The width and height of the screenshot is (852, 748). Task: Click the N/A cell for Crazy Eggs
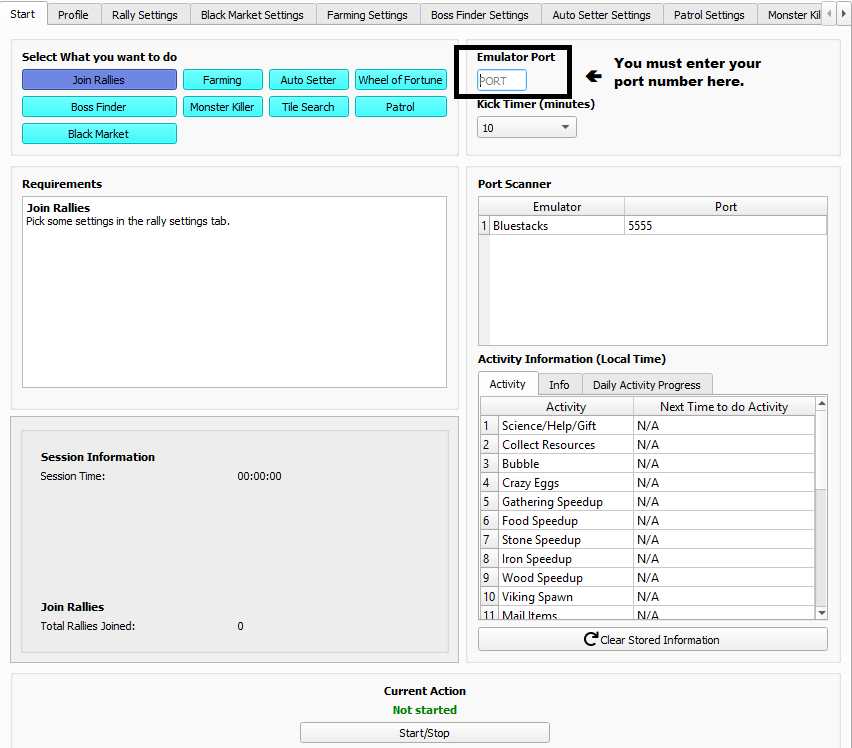(x=724, y=482)
